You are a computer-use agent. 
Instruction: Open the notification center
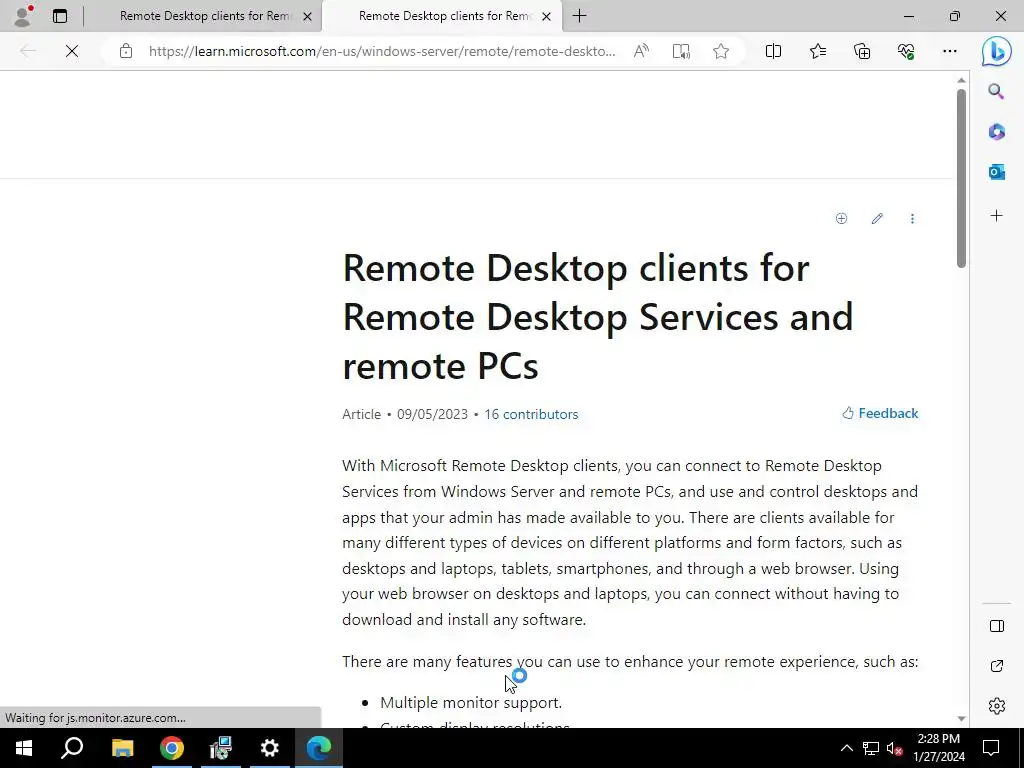991,748
